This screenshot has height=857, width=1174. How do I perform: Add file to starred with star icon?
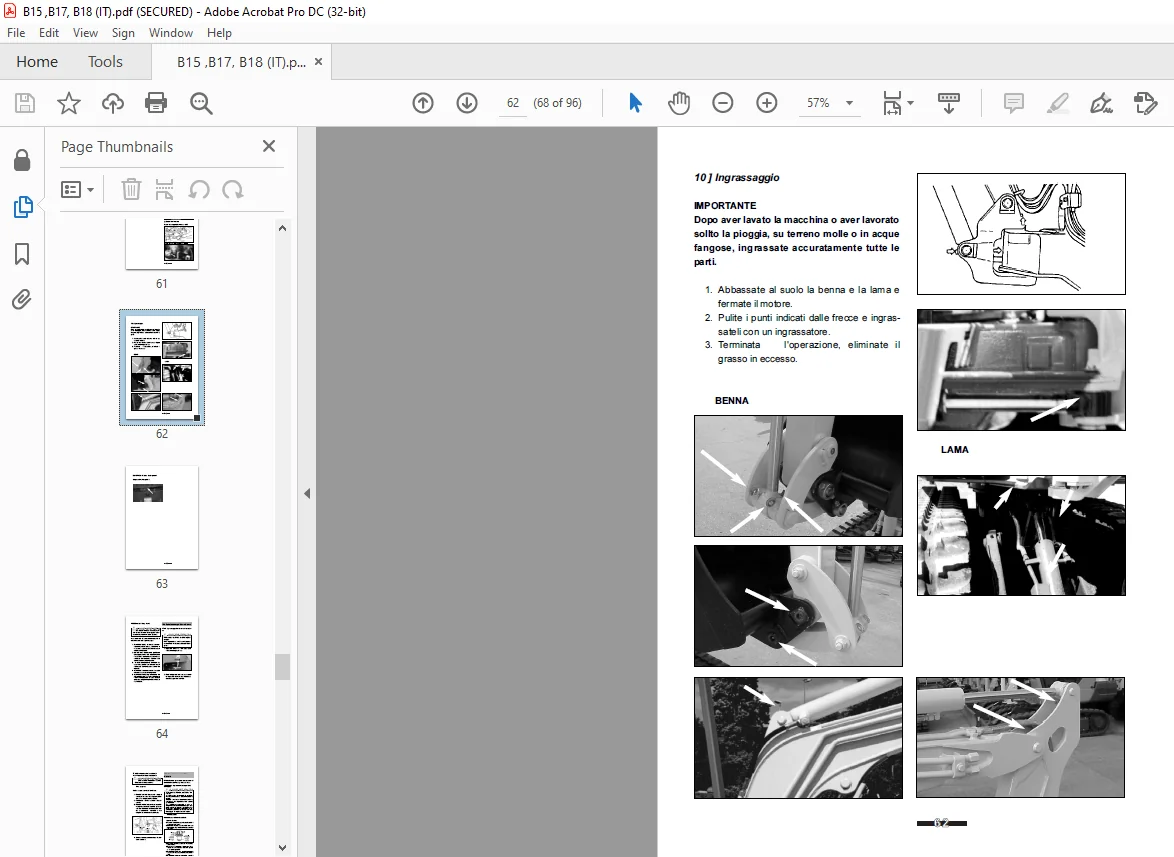69,103
